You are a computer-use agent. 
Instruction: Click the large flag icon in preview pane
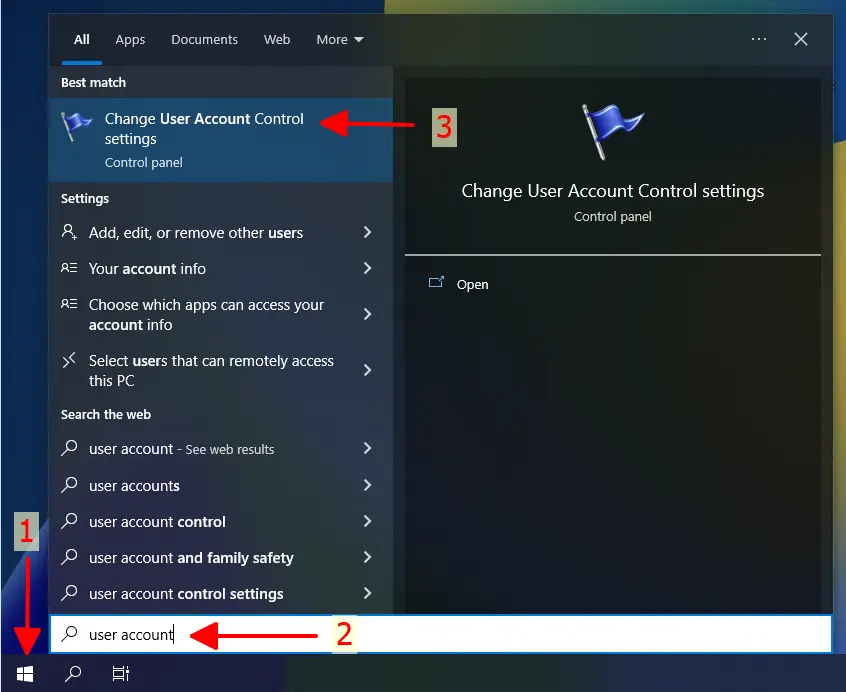612,132
